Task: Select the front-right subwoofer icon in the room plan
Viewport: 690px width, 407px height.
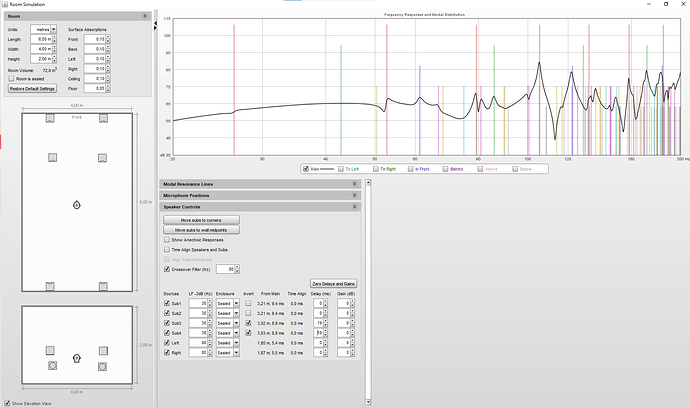Action: [x=103, y=118]
